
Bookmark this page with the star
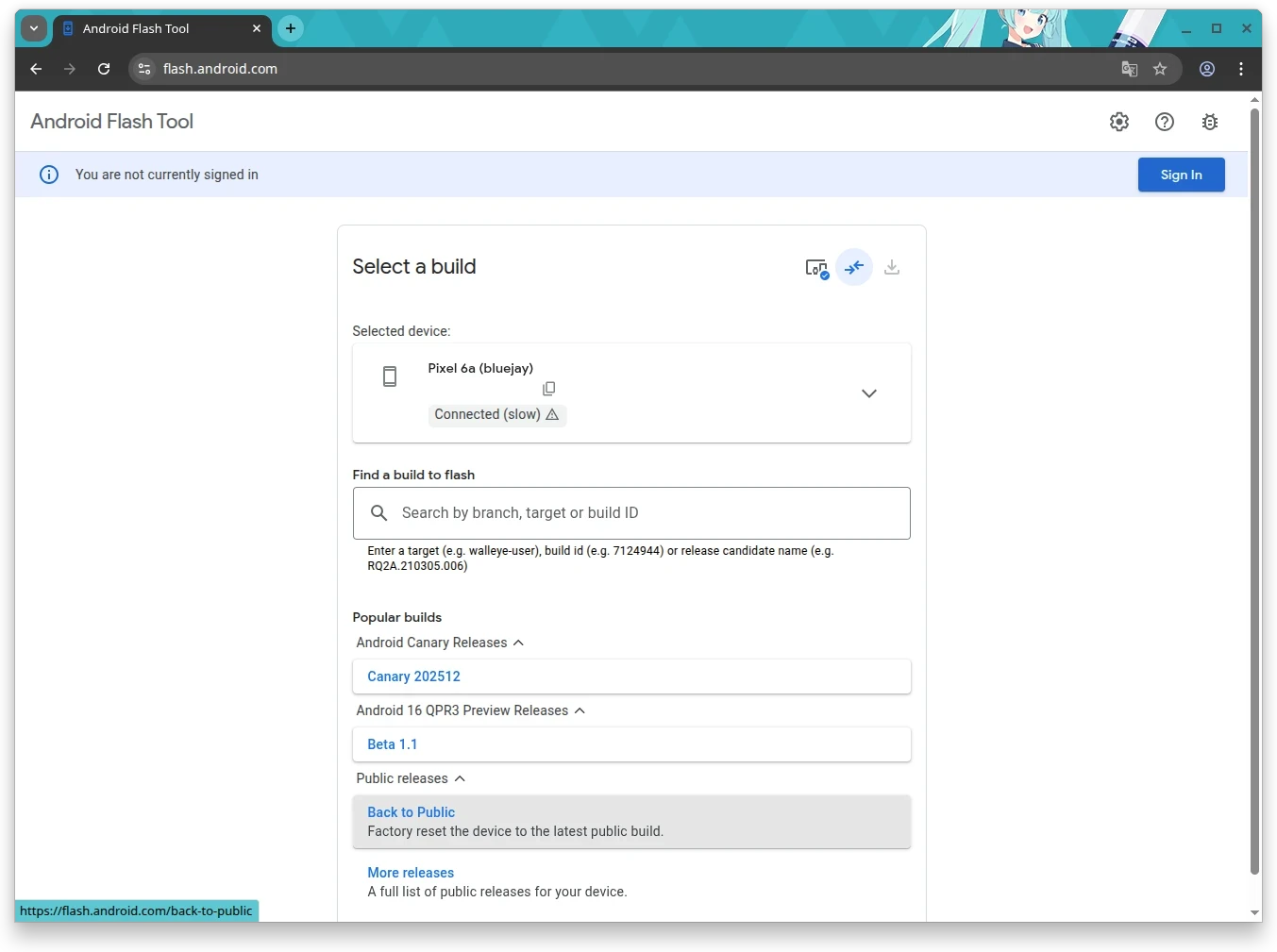1160,69
